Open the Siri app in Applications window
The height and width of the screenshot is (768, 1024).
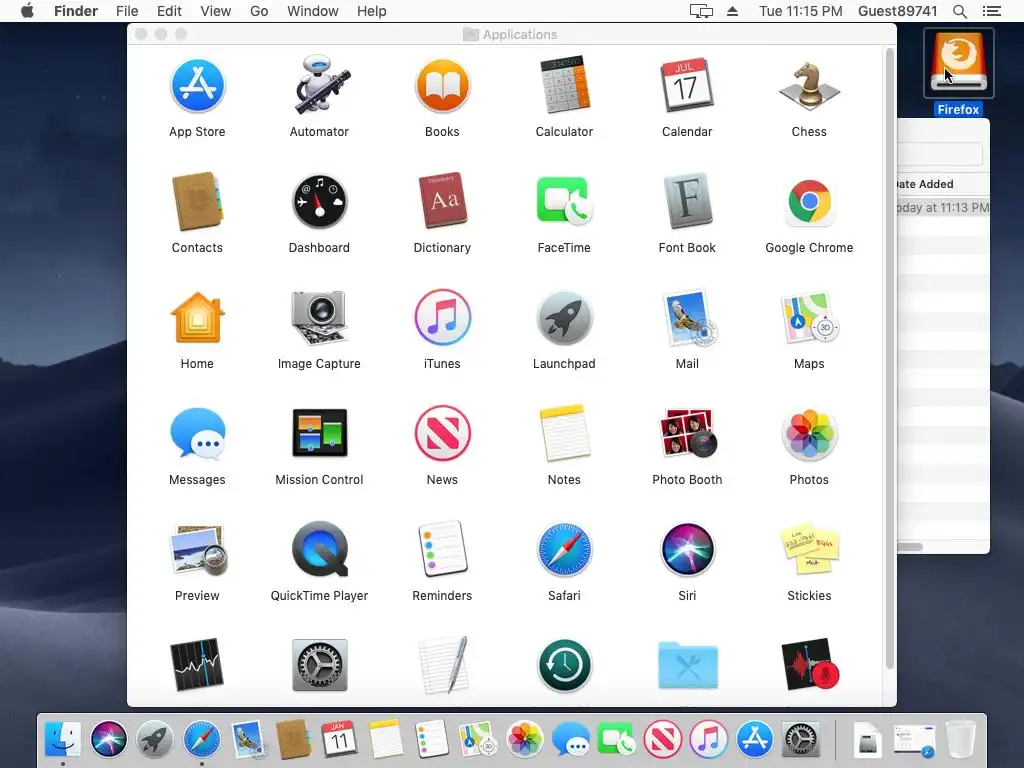point(687,550)
